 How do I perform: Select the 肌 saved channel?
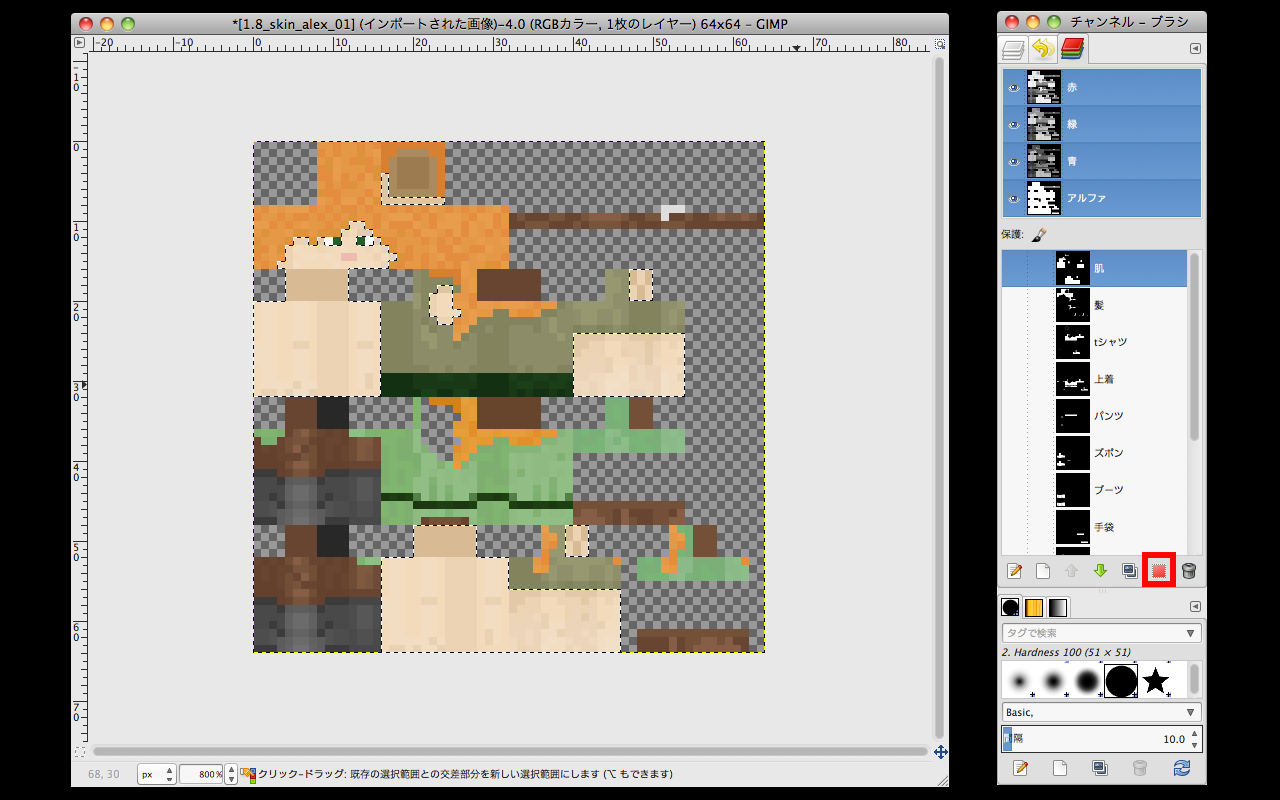(x=1095, y=268)
